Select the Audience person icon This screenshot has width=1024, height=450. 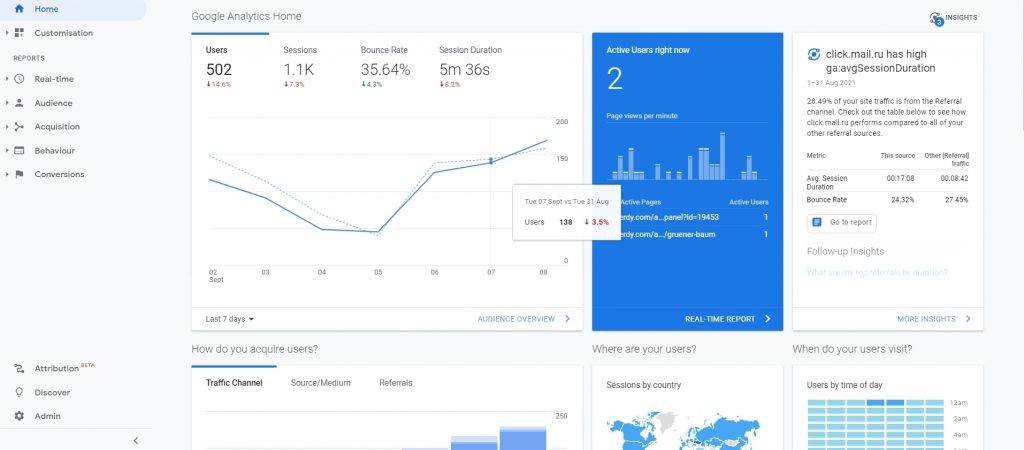[x=19, y=103]
